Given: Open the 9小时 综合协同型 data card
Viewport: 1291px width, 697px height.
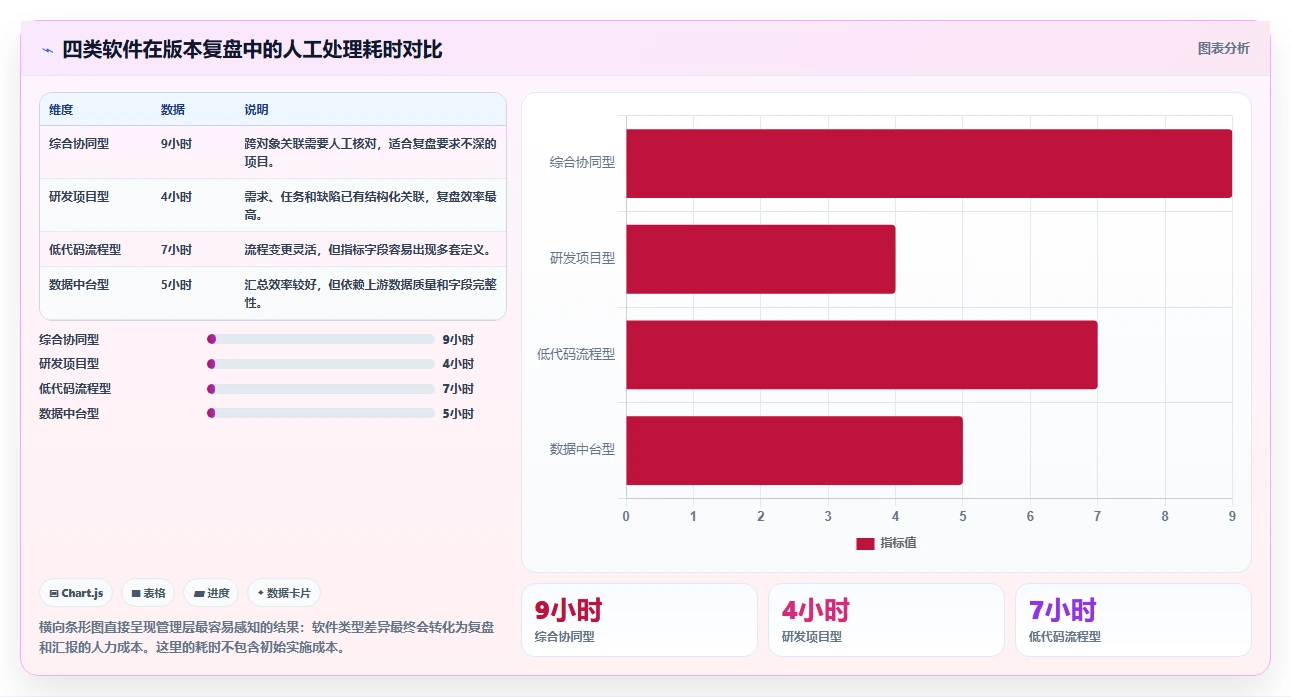Looking at the screenshot, I should 639,620.
